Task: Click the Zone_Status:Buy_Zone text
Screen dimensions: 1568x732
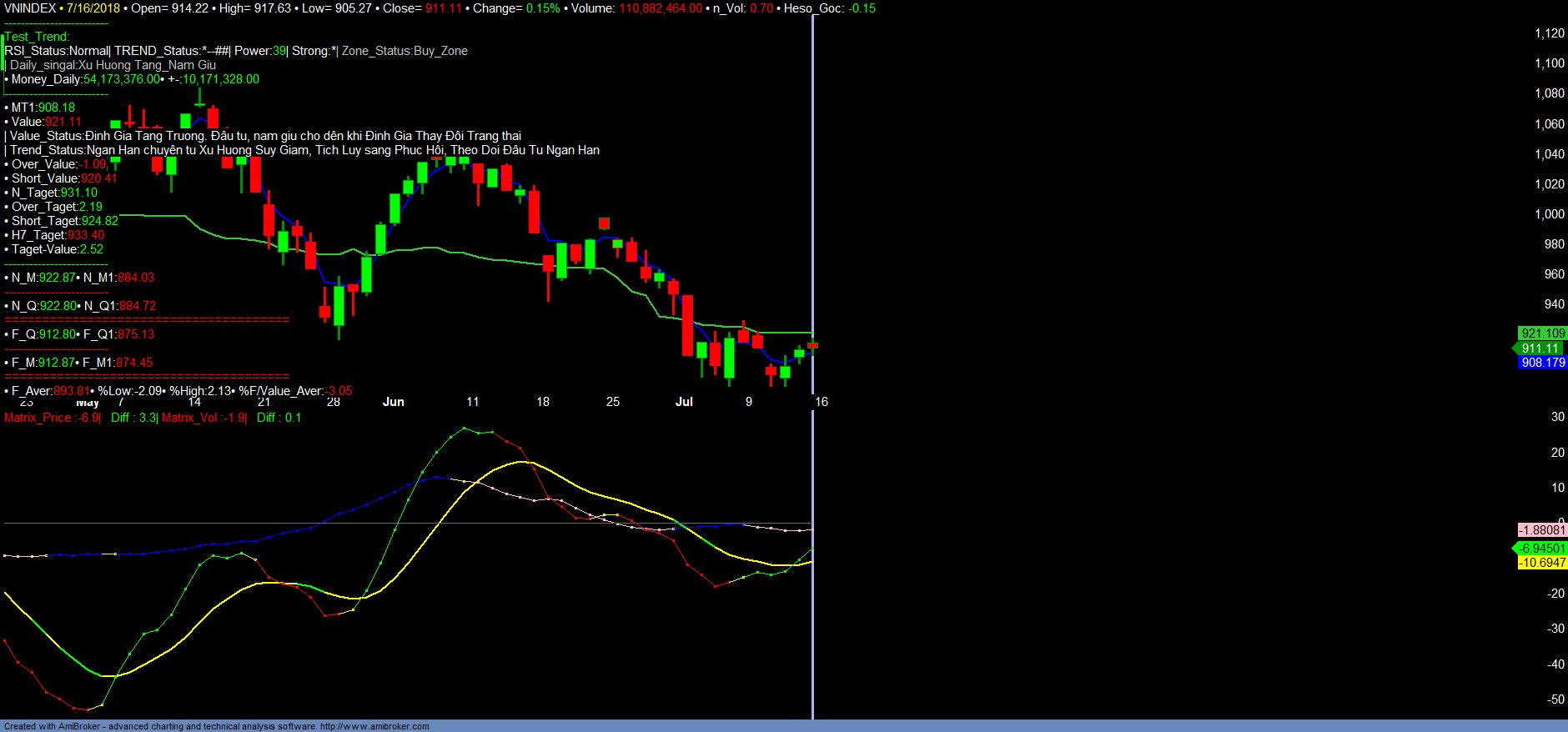Action: (405, 51)
